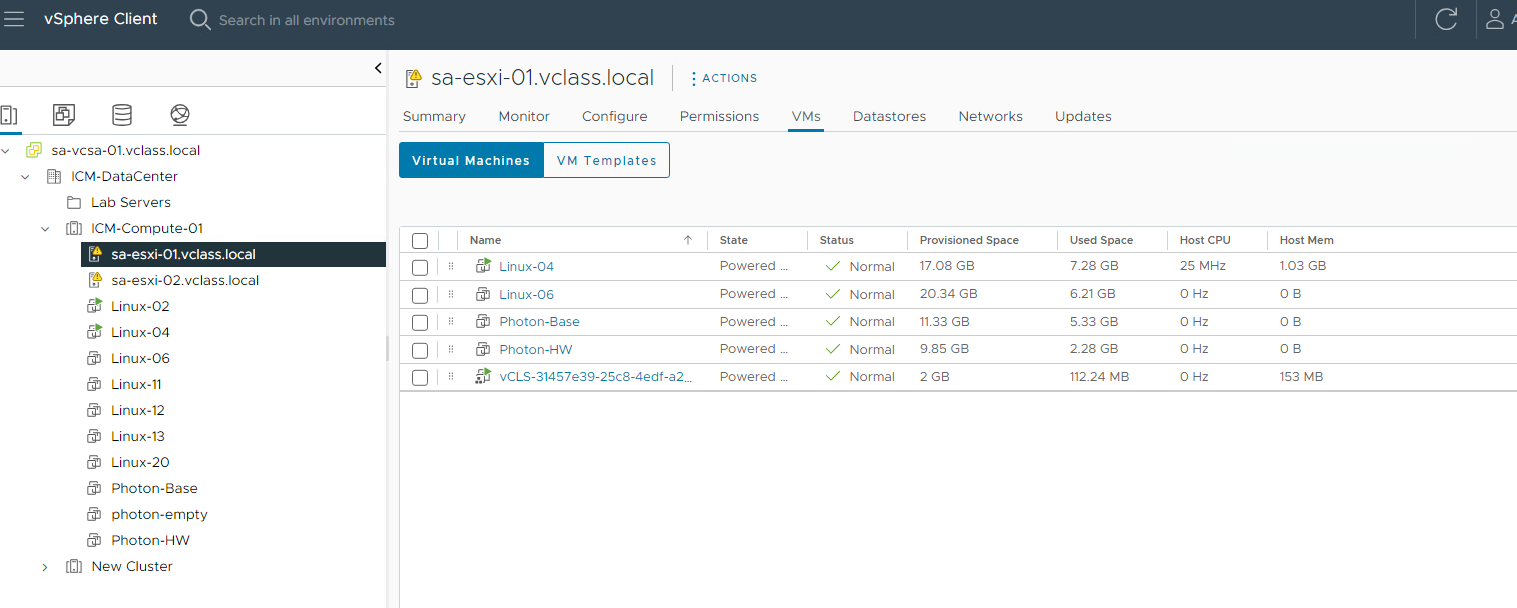Image resolution: width=1517 pixels, height=608 pixels.
Task: Click the drag handle of Photon-HW row
Action: pos(451,349)
